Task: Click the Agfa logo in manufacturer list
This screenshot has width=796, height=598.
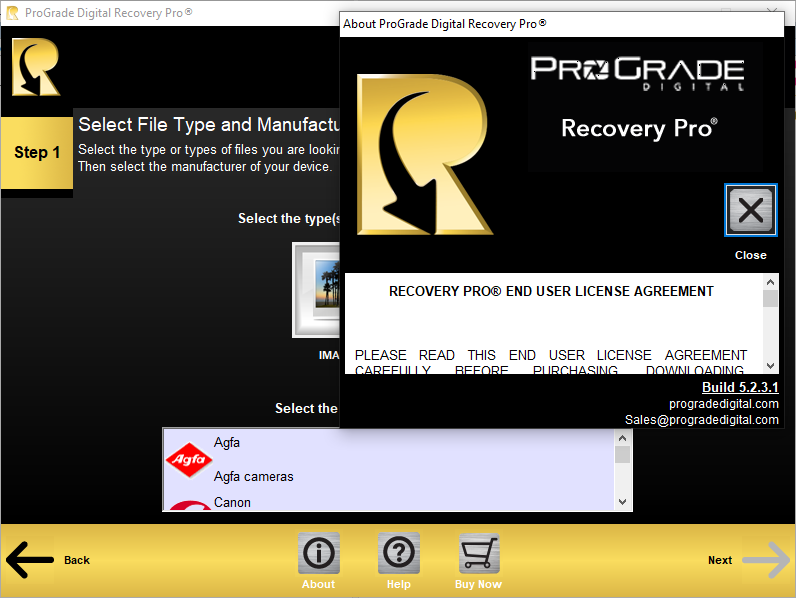Action: [189, 460]
